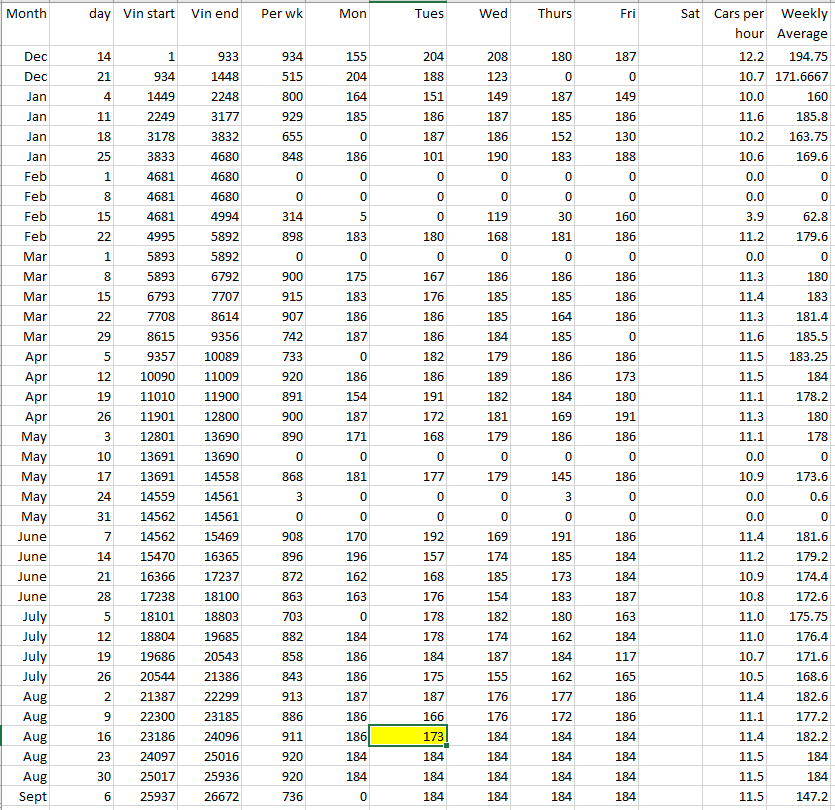The height and width of the screenshot is (810, 835).
Task: Select the Vin start cell 25937
Action: pos(148,796)
